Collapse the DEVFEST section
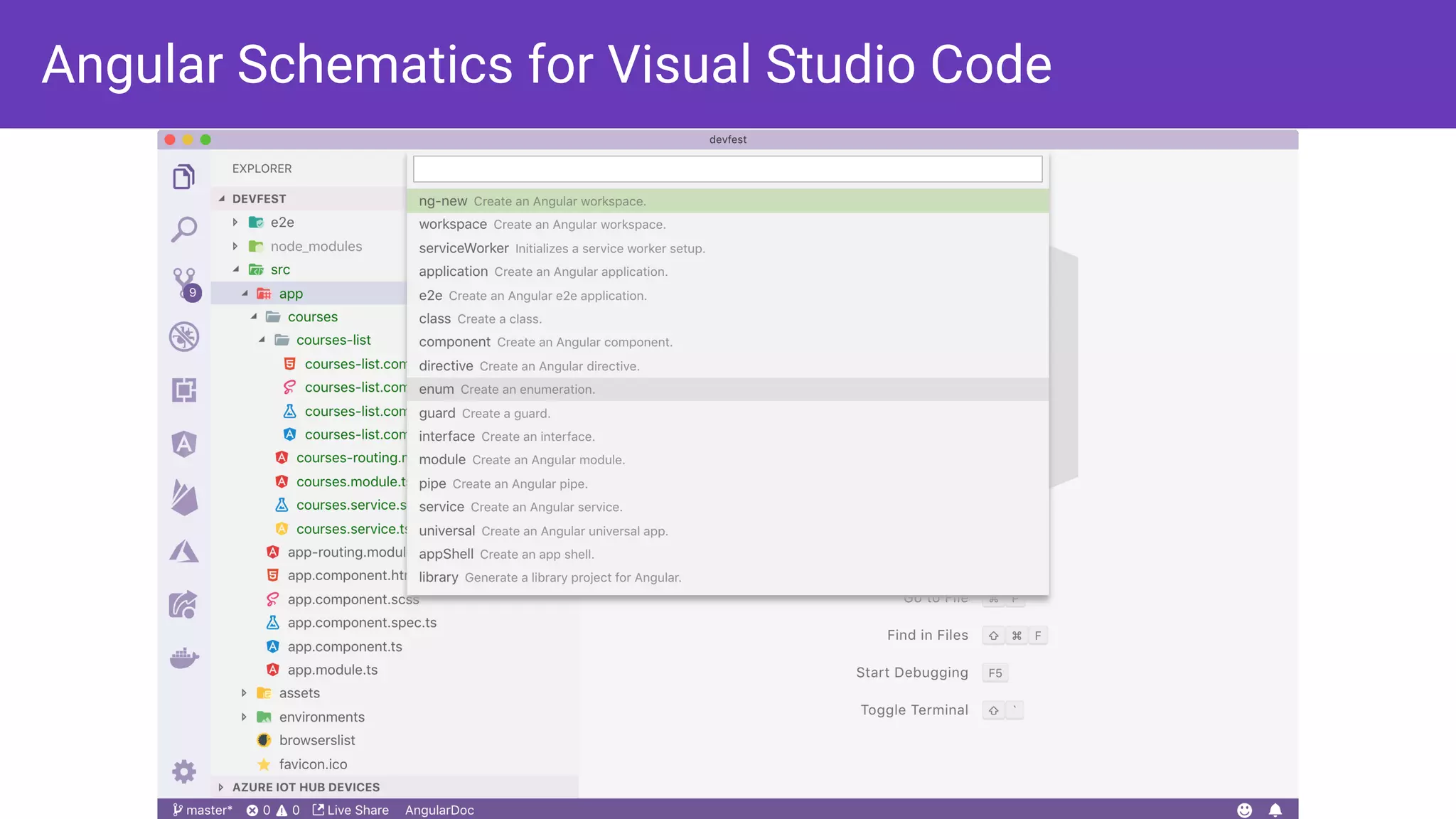Screen dimensions: 1456x819 222,199
